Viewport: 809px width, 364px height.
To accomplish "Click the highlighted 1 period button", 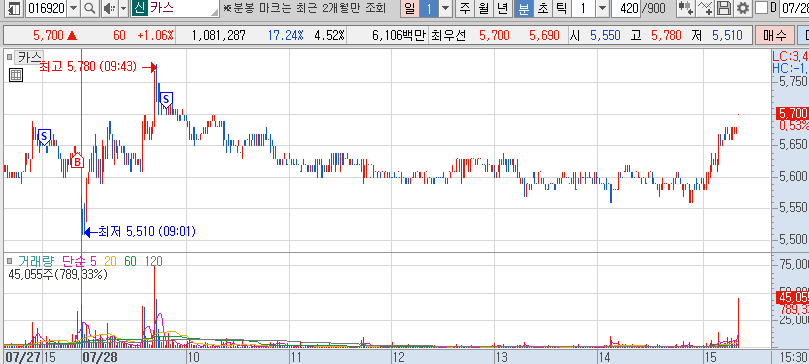I will 429,8.
